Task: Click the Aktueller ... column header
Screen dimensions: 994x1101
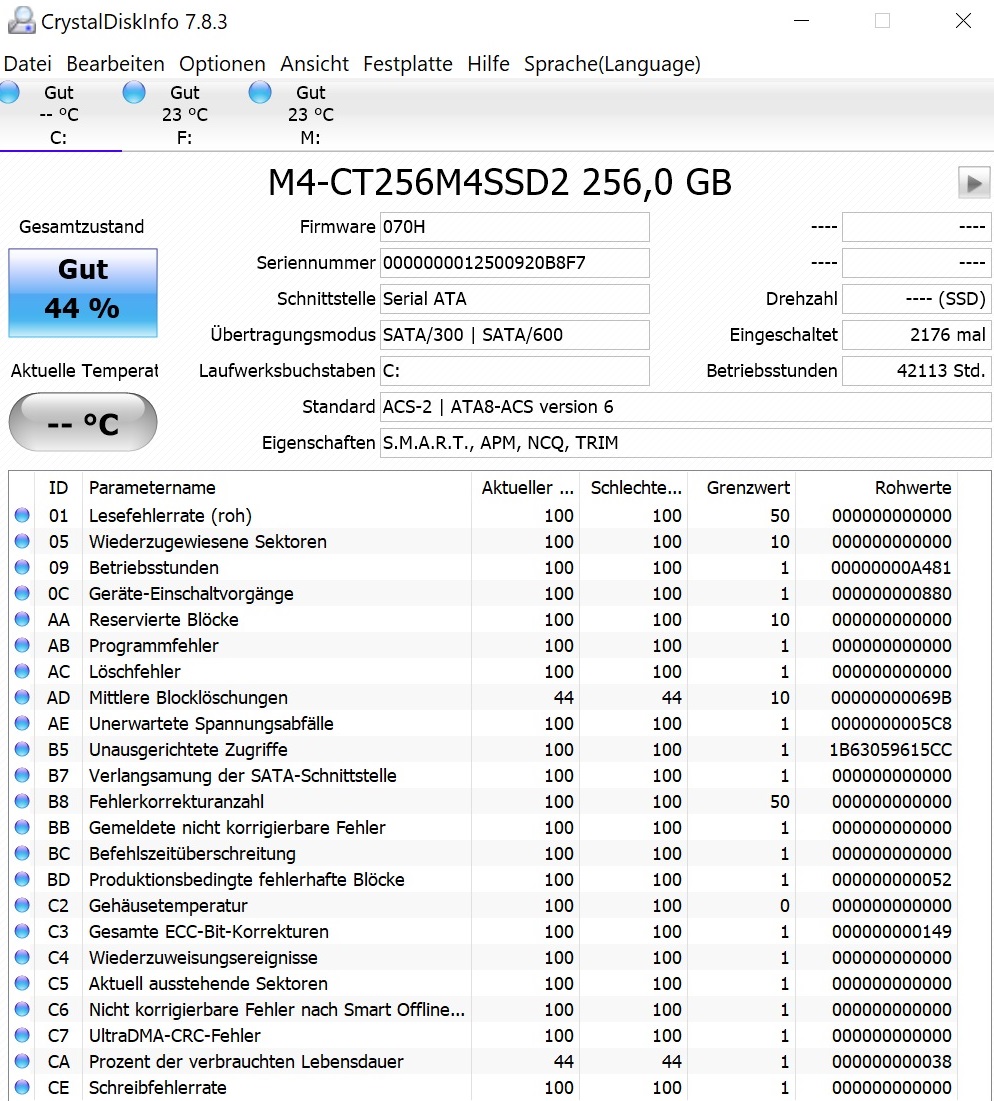Action: point(527,487)
